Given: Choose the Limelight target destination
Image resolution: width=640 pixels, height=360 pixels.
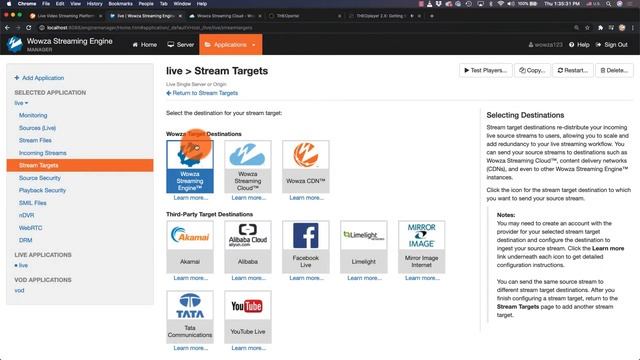Looking at the screenshot, I should tap(364, 247).
